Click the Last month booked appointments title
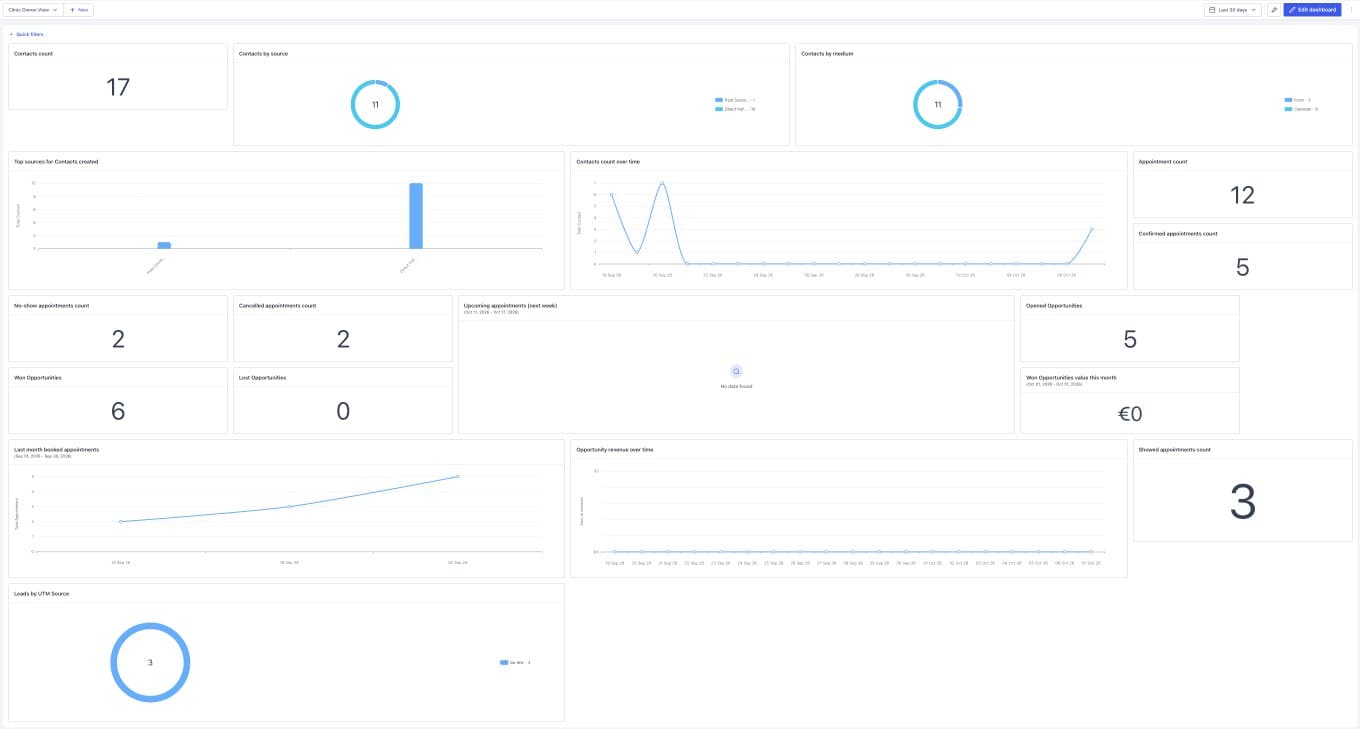This screenshot has height=729, width=1360. pyautogui.click(x=56, y=449)
